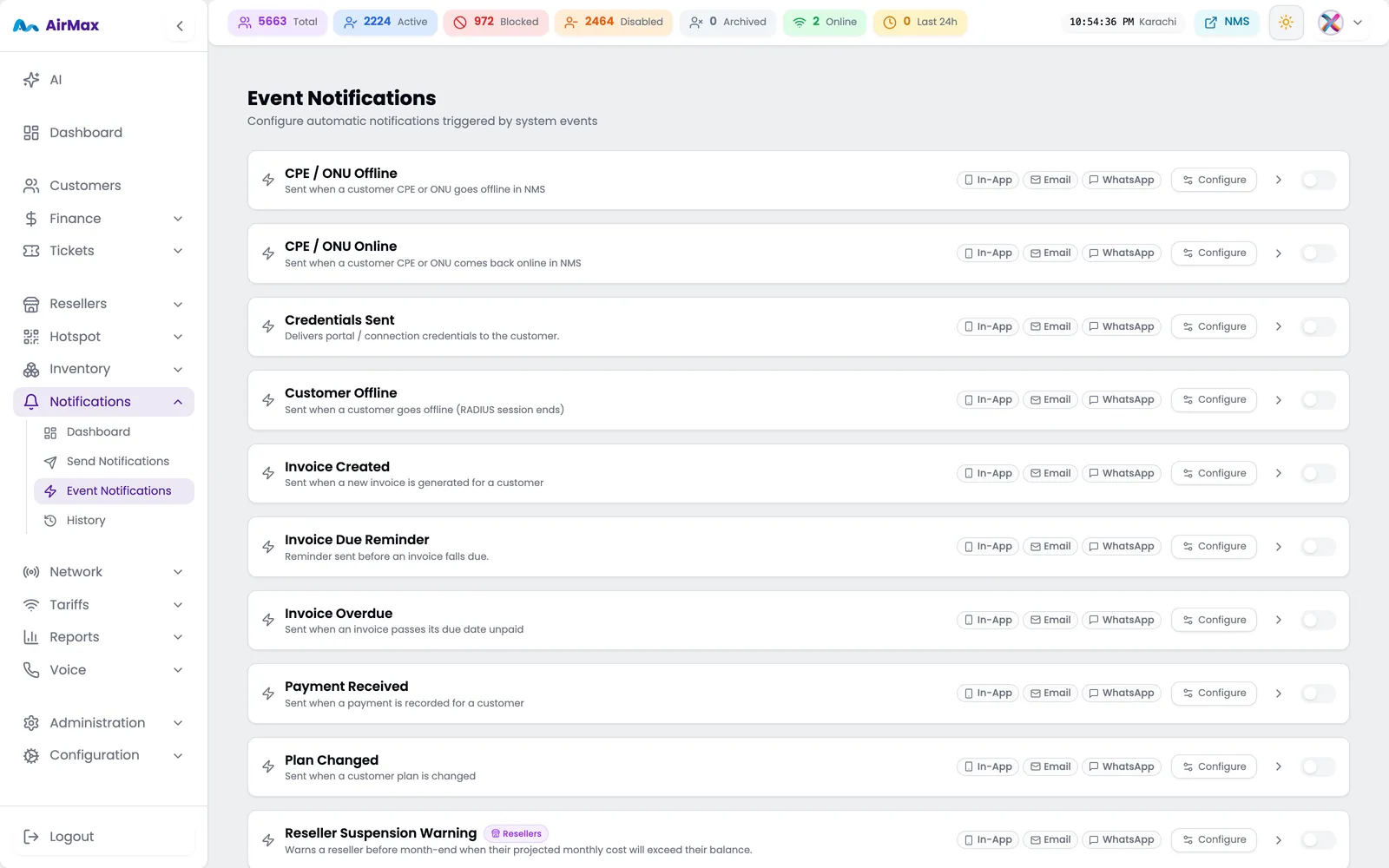
Task: Collapse the Notifications menu chevron
Action: 178,402
